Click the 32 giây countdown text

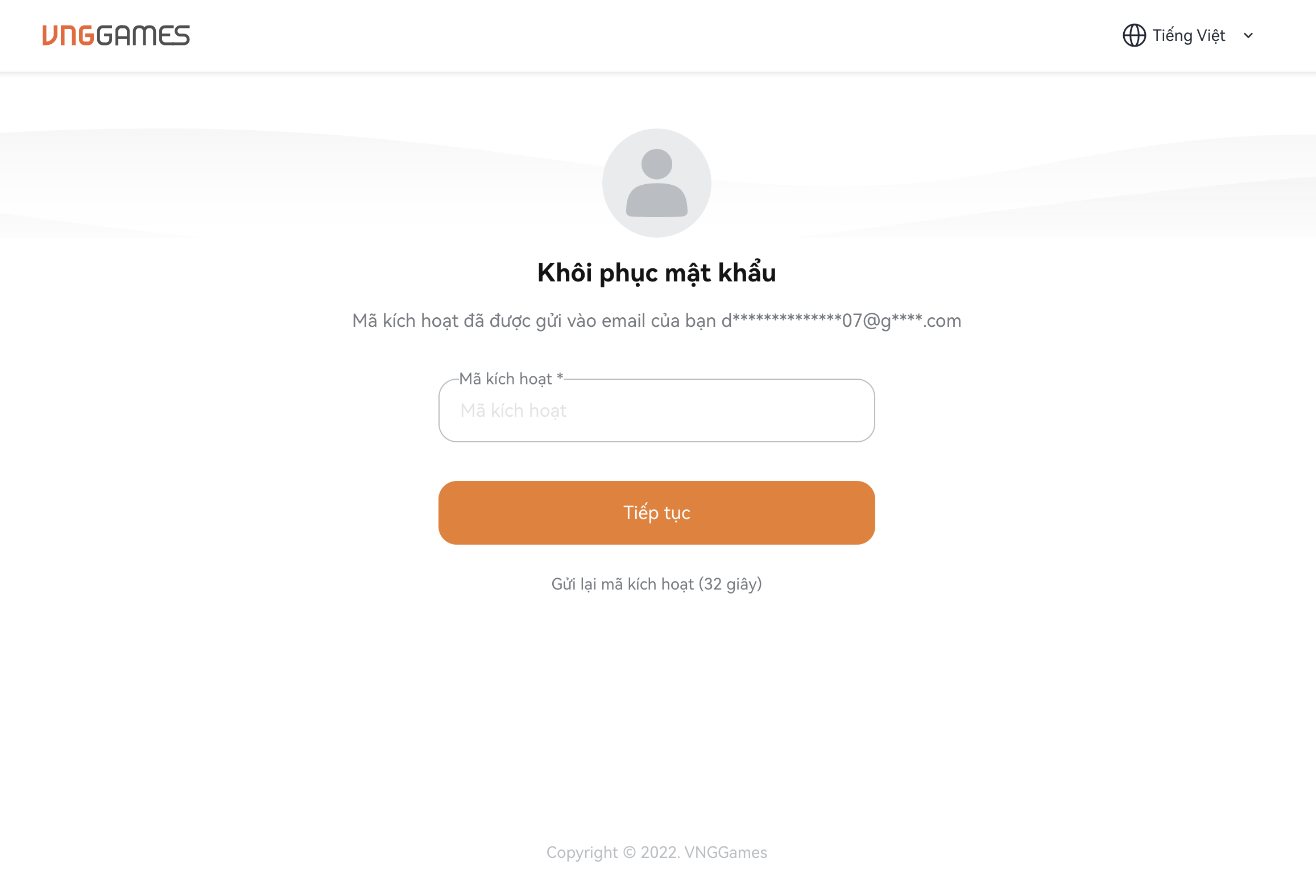coord(730,584)
